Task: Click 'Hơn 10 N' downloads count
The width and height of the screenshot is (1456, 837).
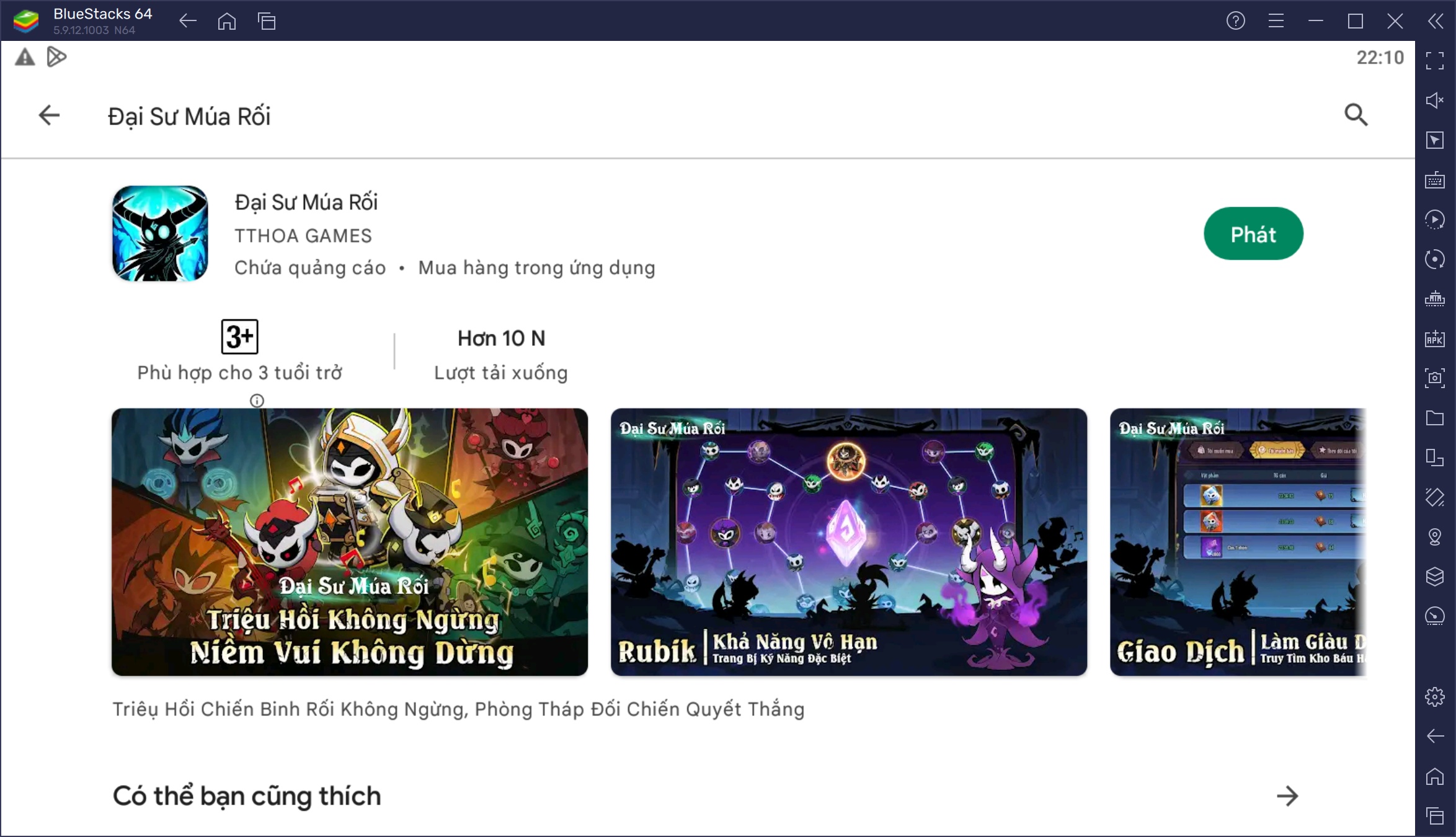Action: (501, 339)
